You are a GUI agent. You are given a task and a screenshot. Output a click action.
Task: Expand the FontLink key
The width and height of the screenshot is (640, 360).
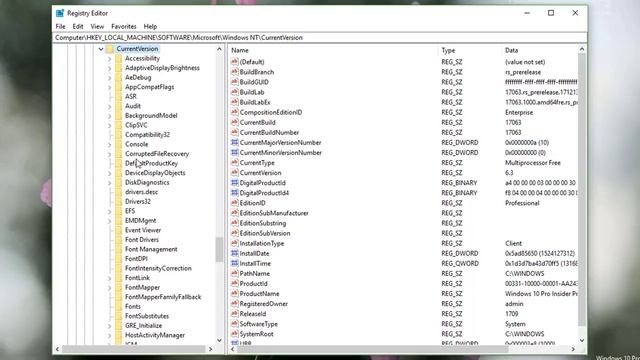coord(109,278)
